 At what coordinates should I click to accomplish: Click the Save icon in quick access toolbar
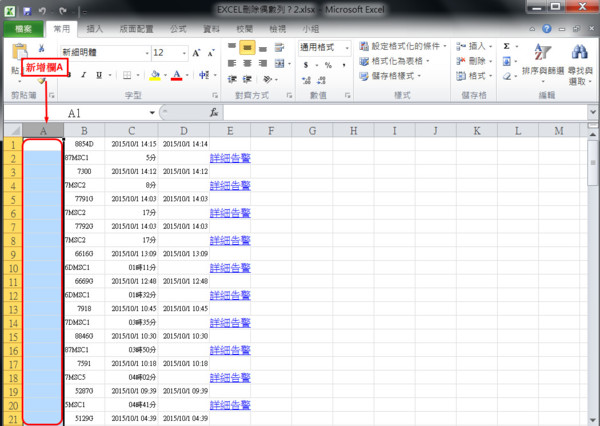(x=27, y=11)
